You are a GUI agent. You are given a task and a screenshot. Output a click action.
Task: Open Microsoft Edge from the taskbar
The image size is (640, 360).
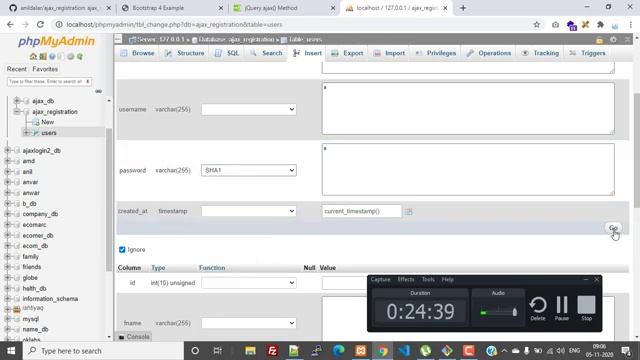(x=338, y=351)
